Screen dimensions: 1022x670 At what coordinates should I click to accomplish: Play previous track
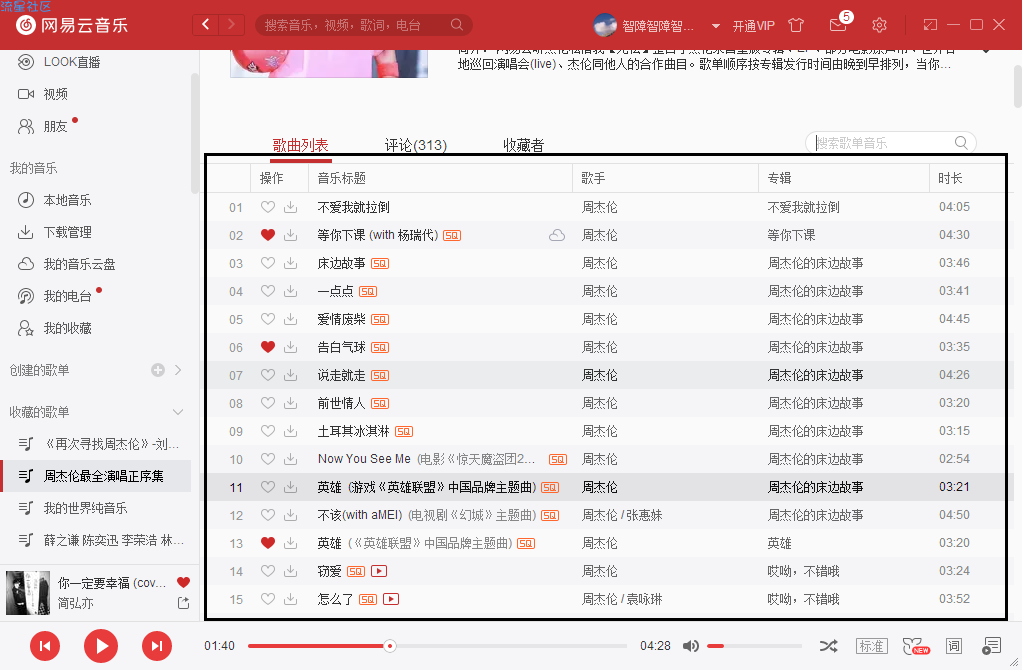pyautogui.click(x=45, y=646)
